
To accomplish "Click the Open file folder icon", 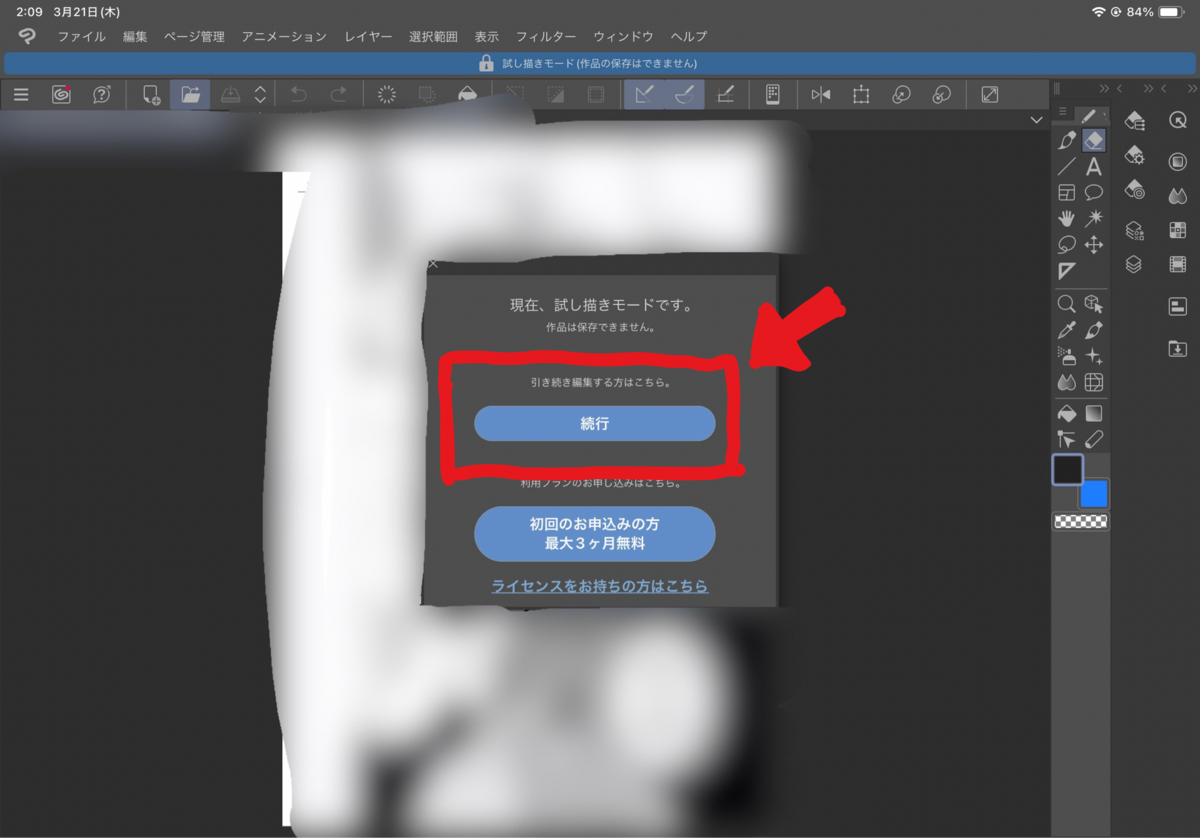I will coord(190,95).
